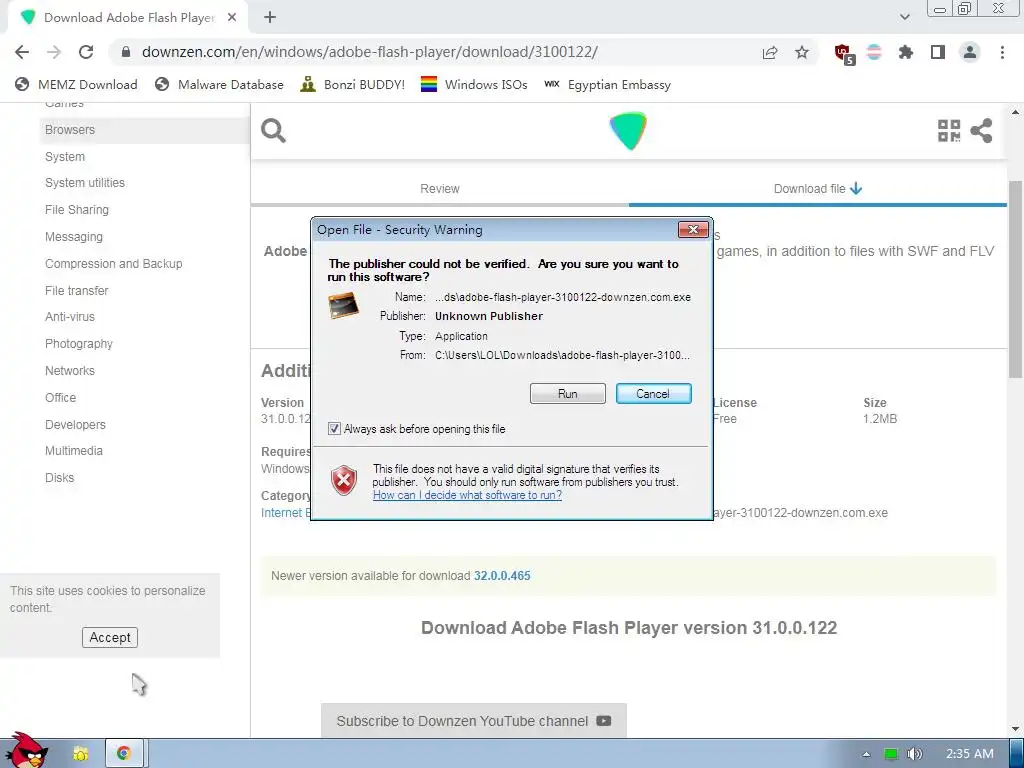Screen dimensions: 1024x768
Task: Select Multimedia category
Action: tap(74, 451)
